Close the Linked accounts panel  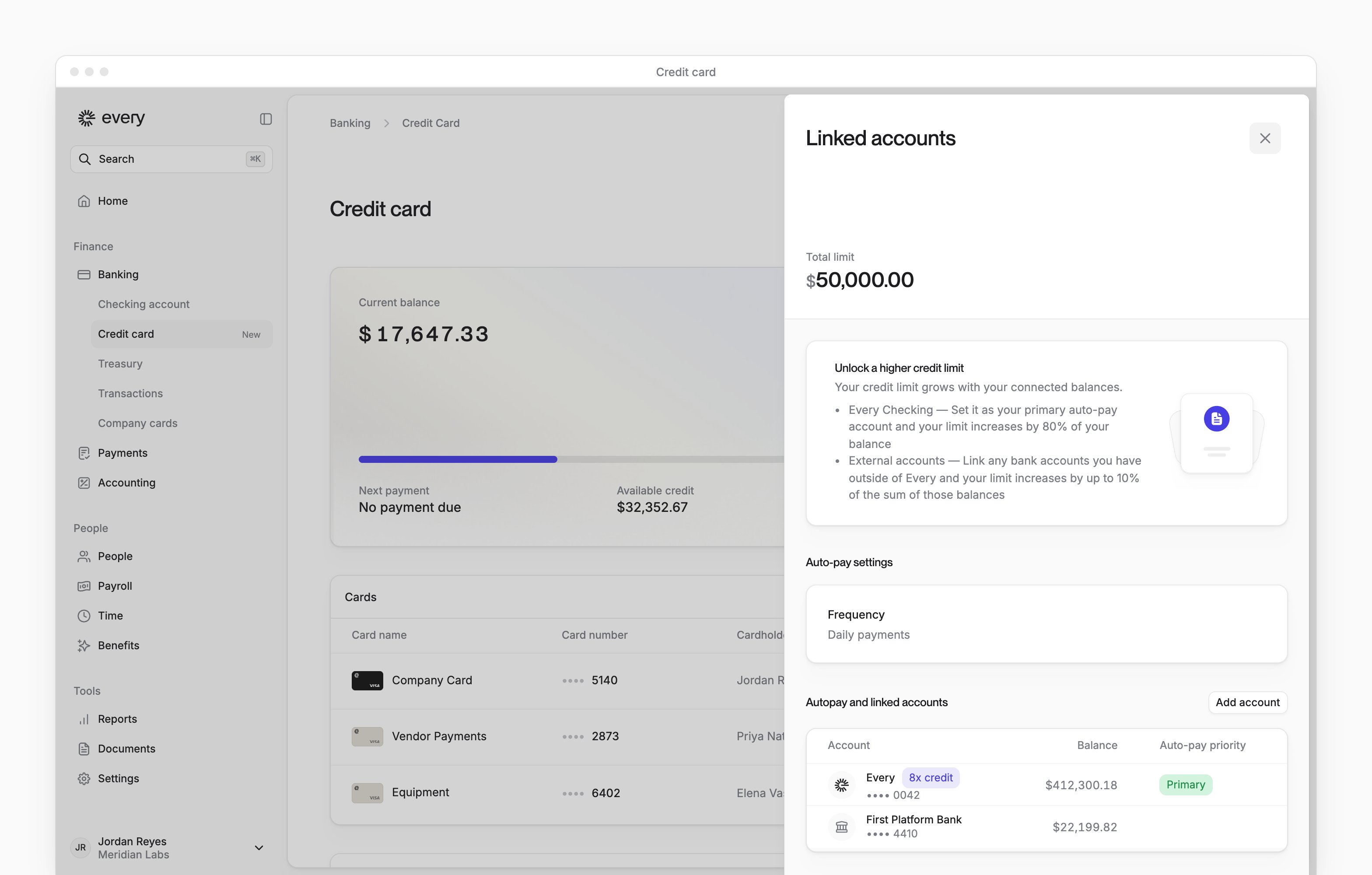[x=1265, y=138]
